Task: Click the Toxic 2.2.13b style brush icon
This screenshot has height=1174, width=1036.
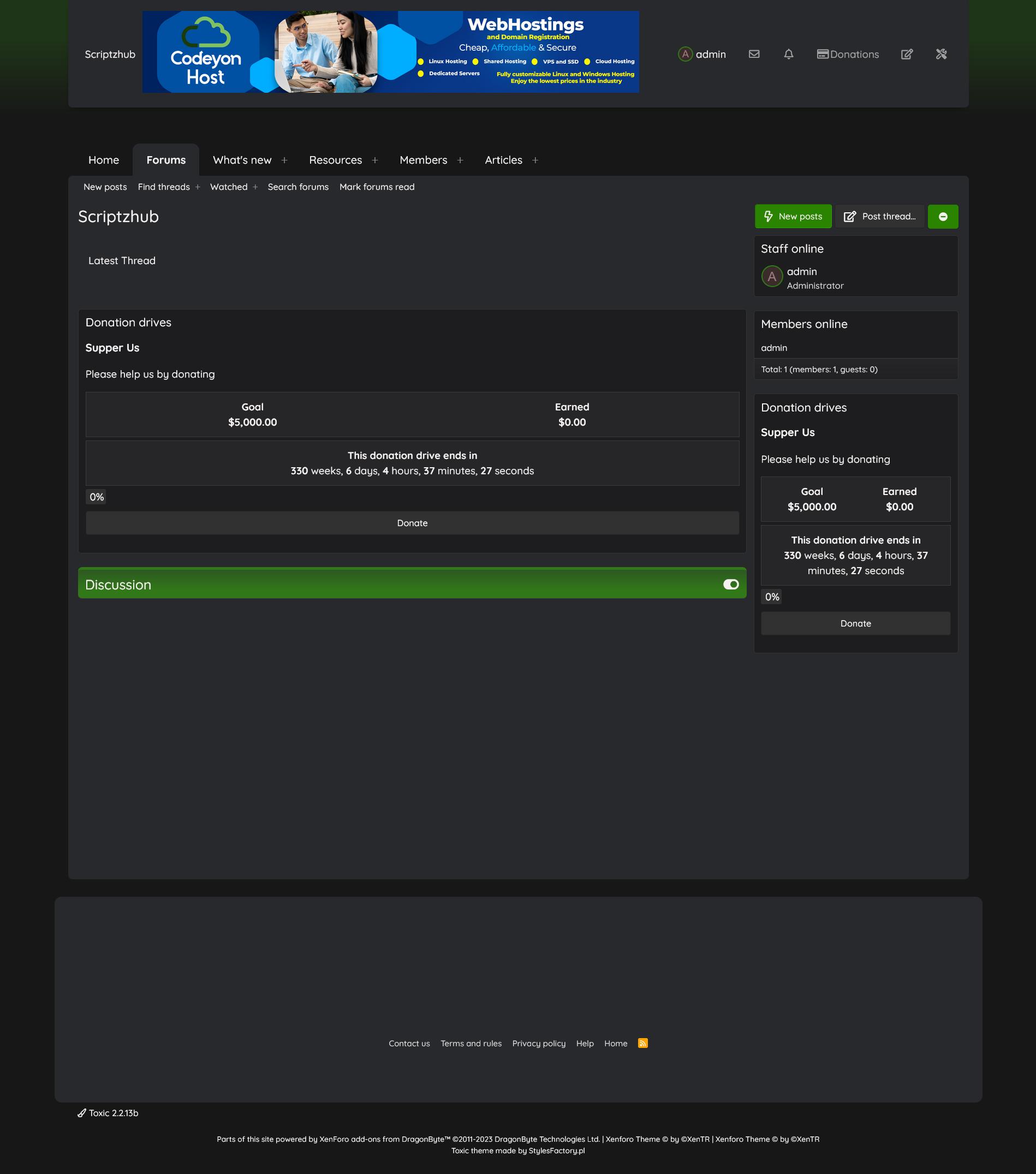Action: point(82,1113)
